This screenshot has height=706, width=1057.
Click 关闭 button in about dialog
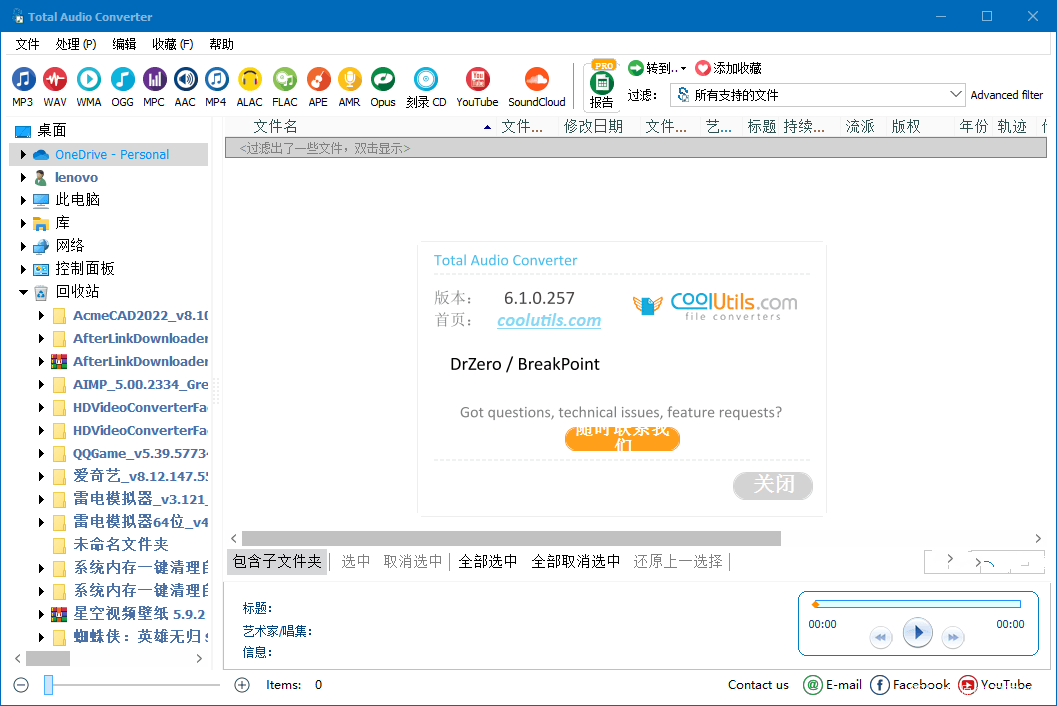(773, 485)
